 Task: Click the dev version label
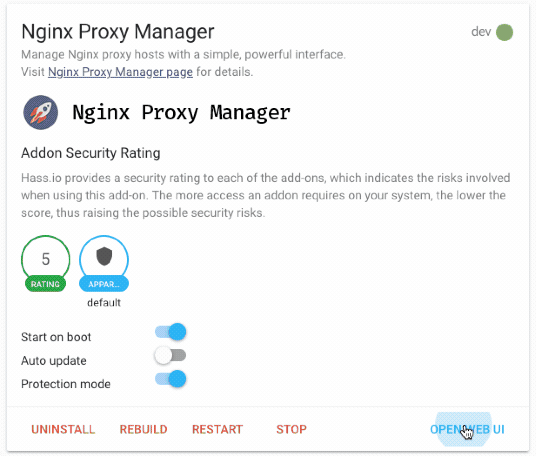(481, 32)
